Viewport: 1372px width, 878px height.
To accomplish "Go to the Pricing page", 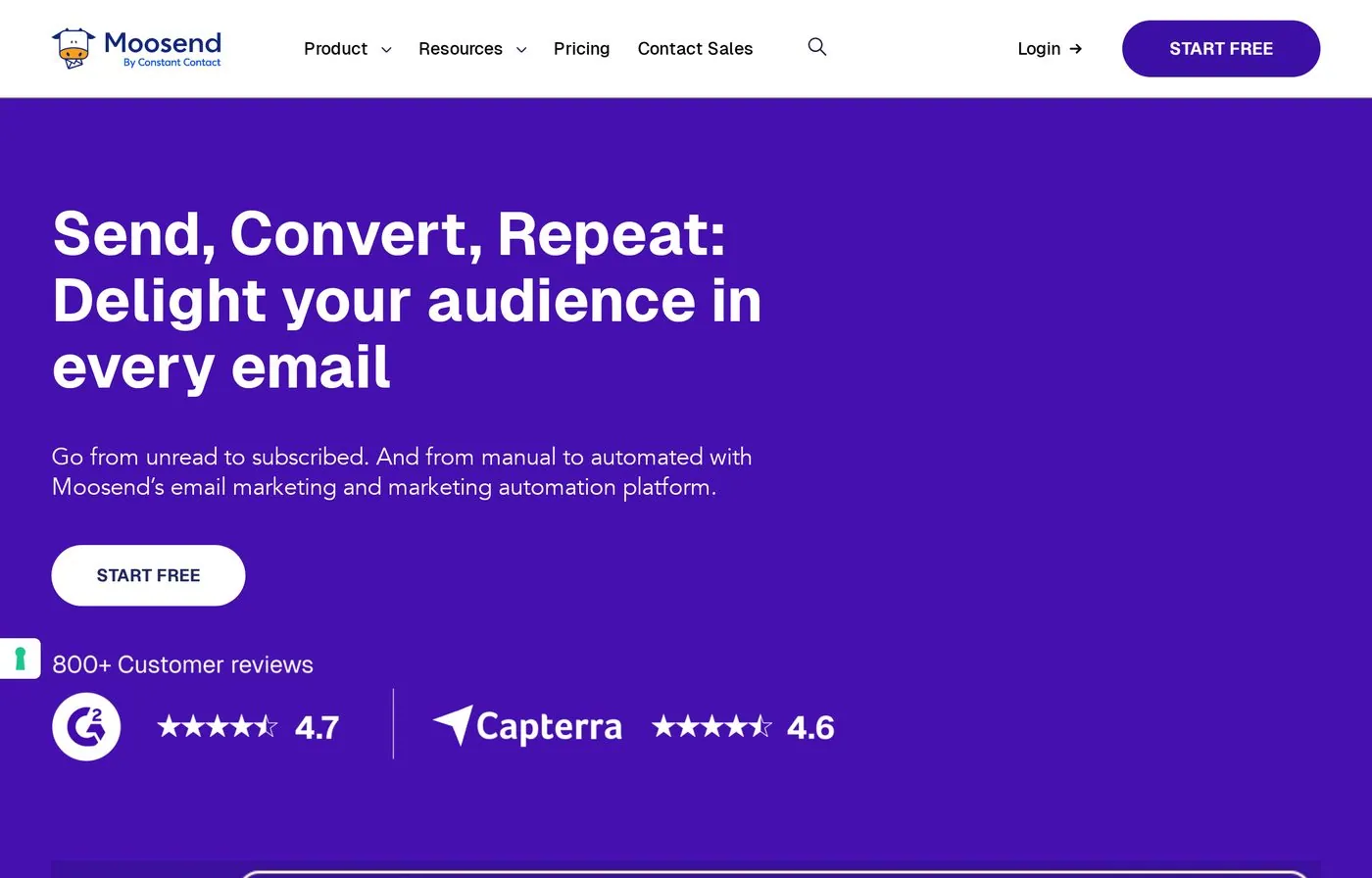I will tap(581, 49).
